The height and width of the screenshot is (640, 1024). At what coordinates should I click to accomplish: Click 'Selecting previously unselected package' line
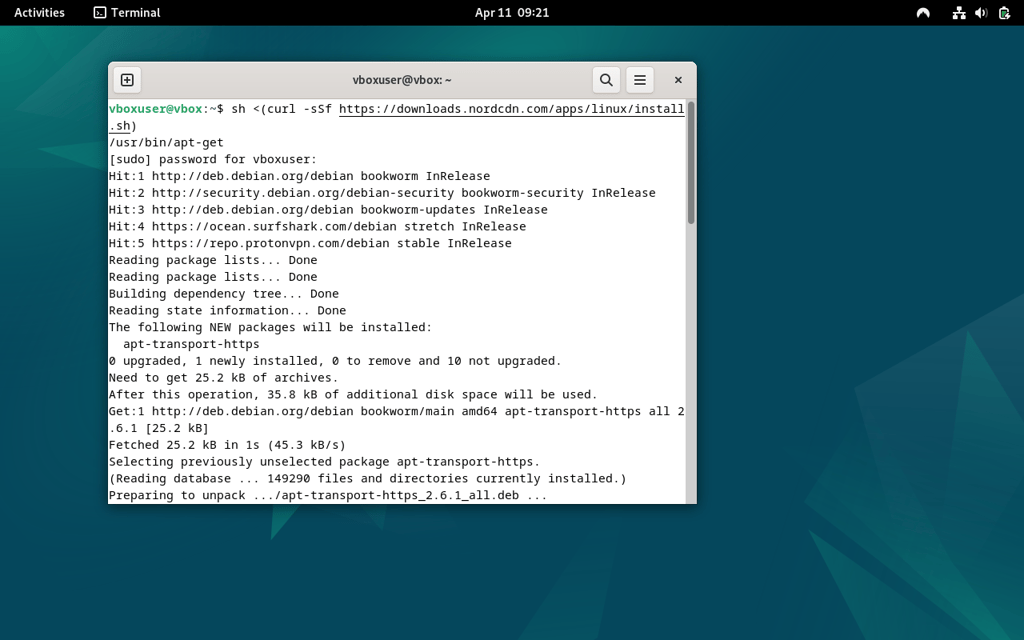point(324,462)
